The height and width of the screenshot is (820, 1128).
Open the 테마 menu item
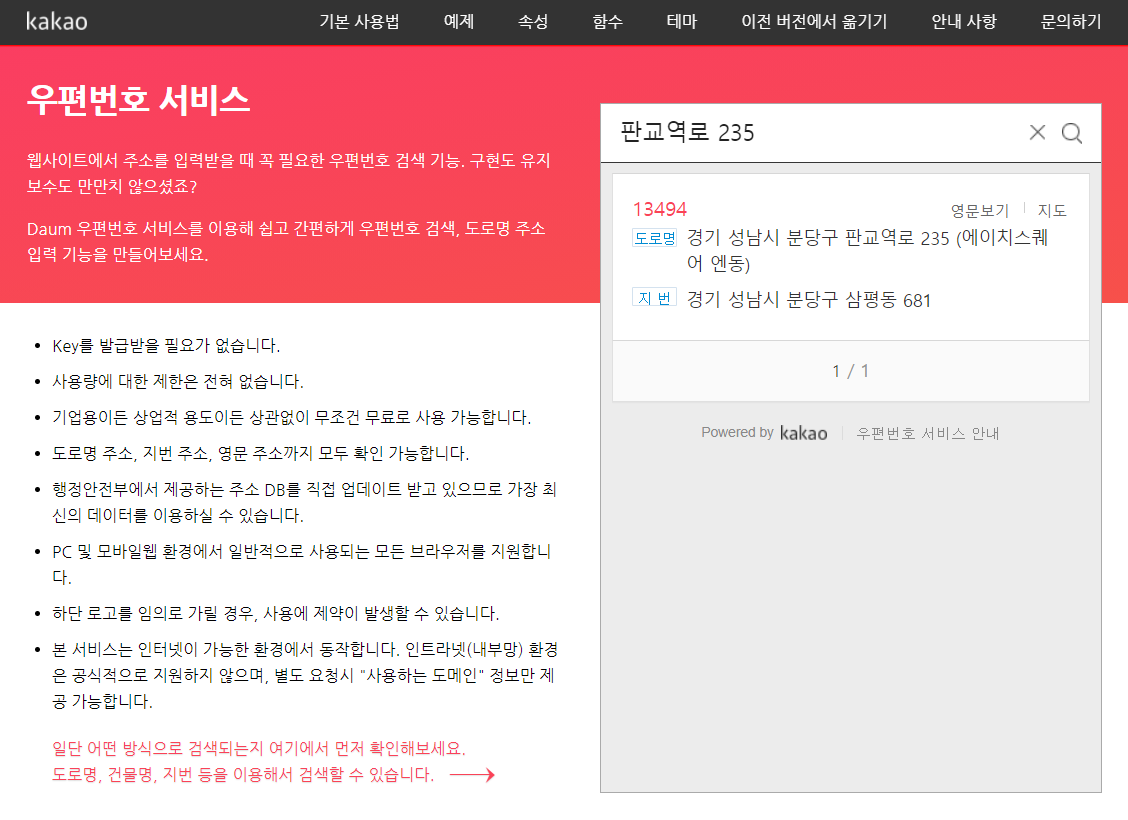point(681,22)
